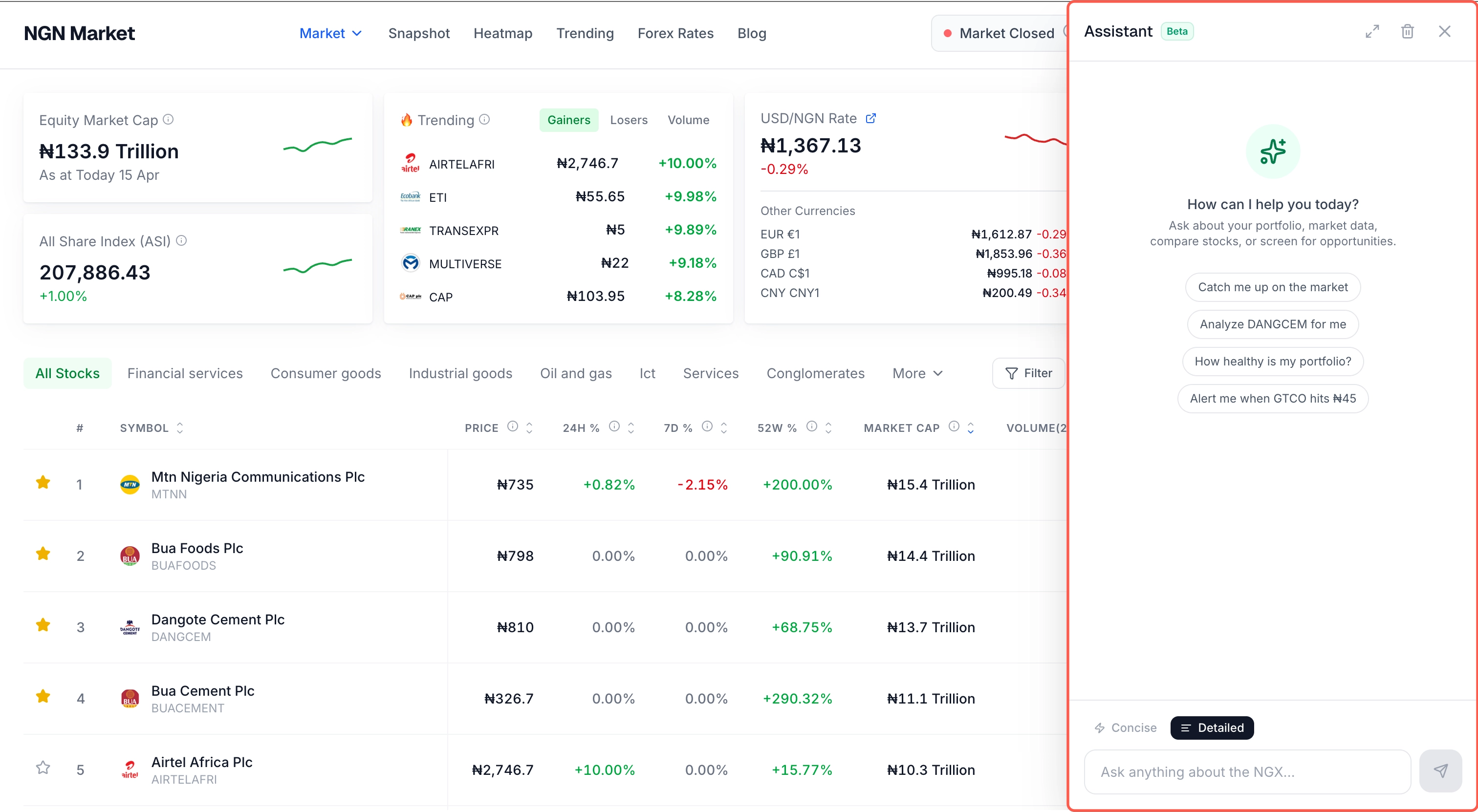Open the Market dropdown

point(330,33)
